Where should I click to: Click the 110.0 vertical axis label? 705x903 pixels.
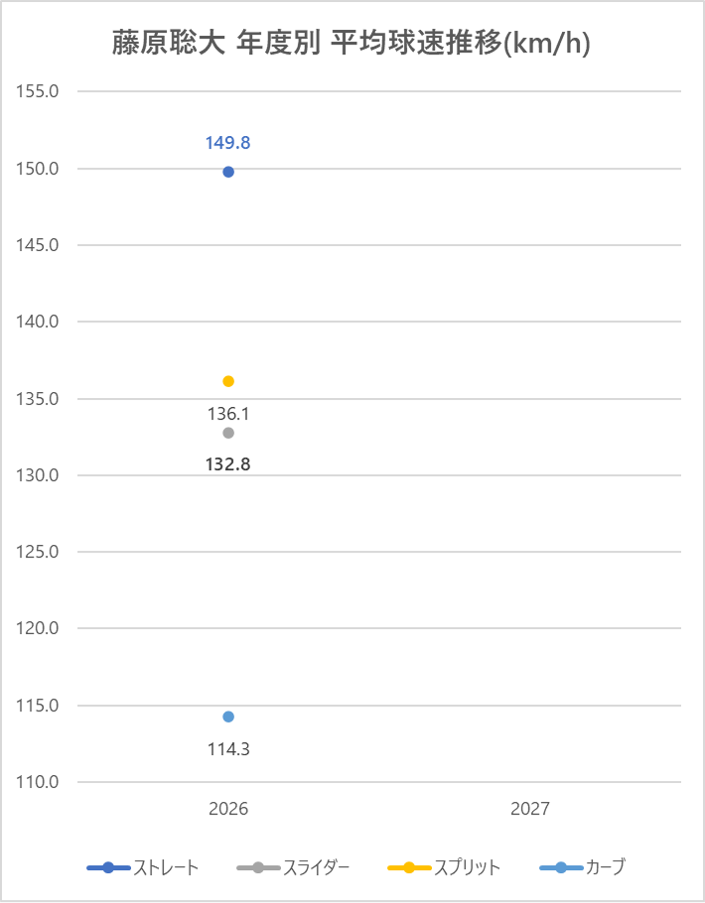click(40, 782)
